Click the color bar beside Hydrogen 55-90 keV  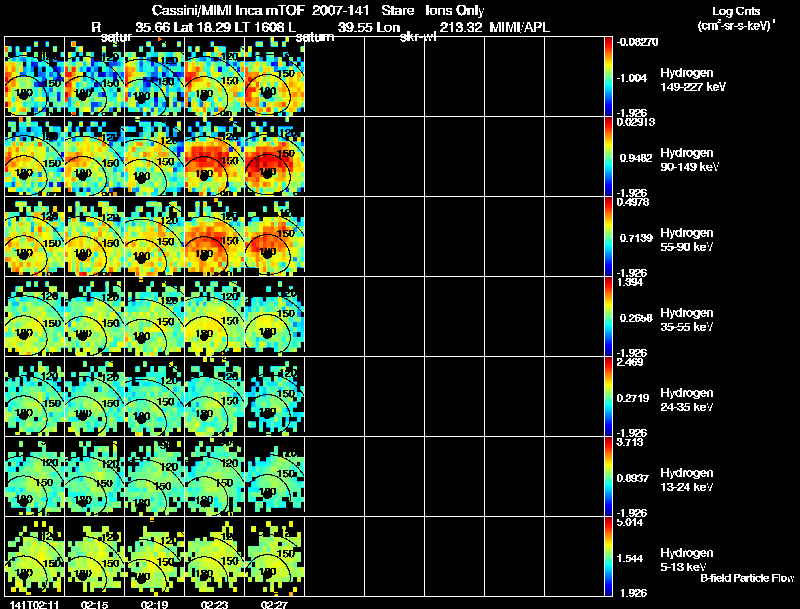[x=608, y=237]
